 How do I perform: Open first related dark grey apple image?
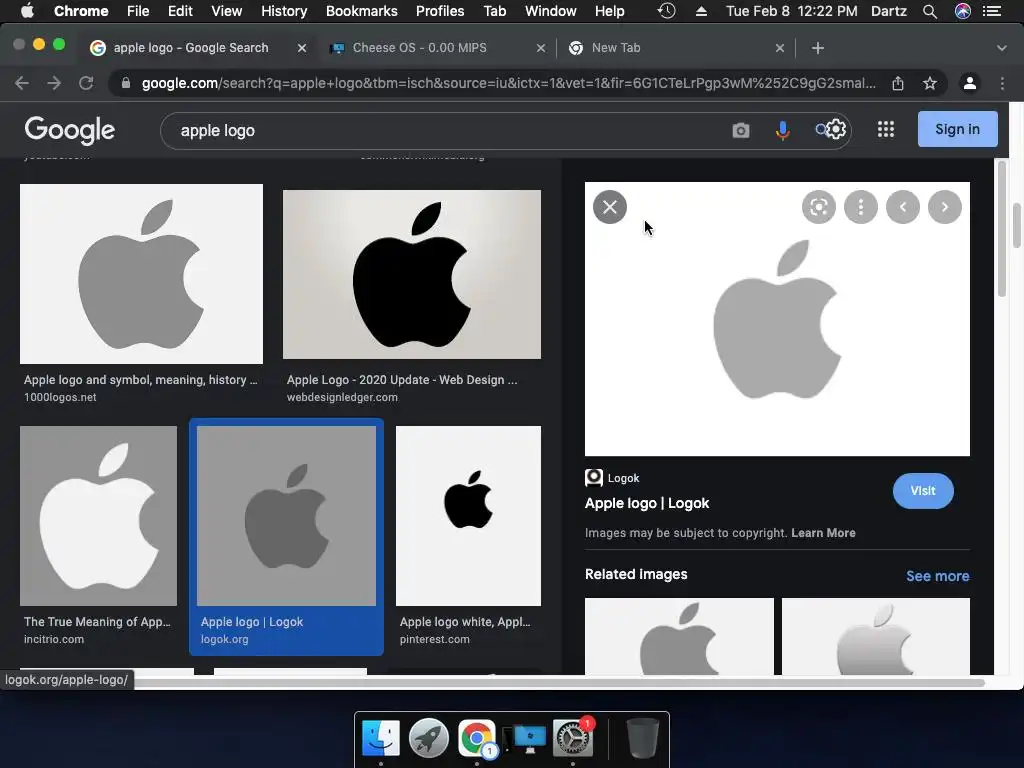click(679, 636)
